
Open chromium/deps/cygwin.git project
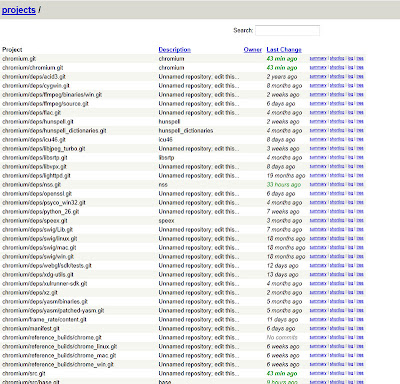click(x=36, y=86)
